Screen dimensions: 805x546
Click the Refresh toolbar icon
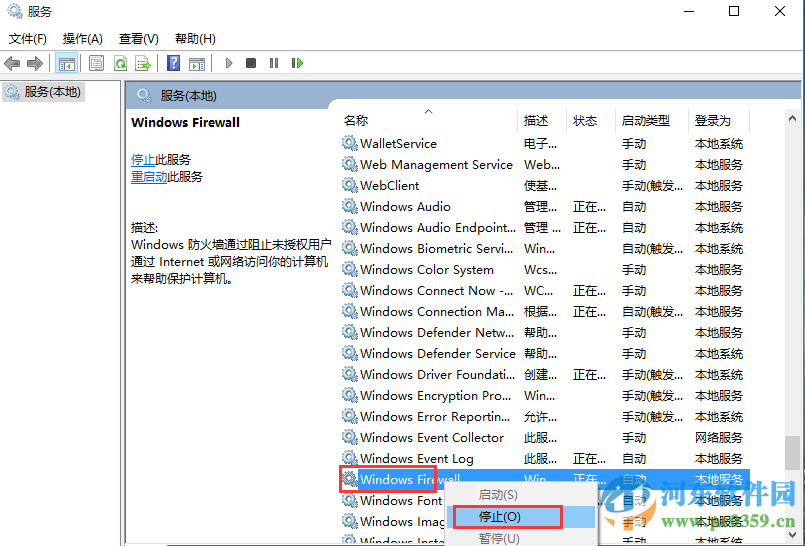[x=120, y=64]
